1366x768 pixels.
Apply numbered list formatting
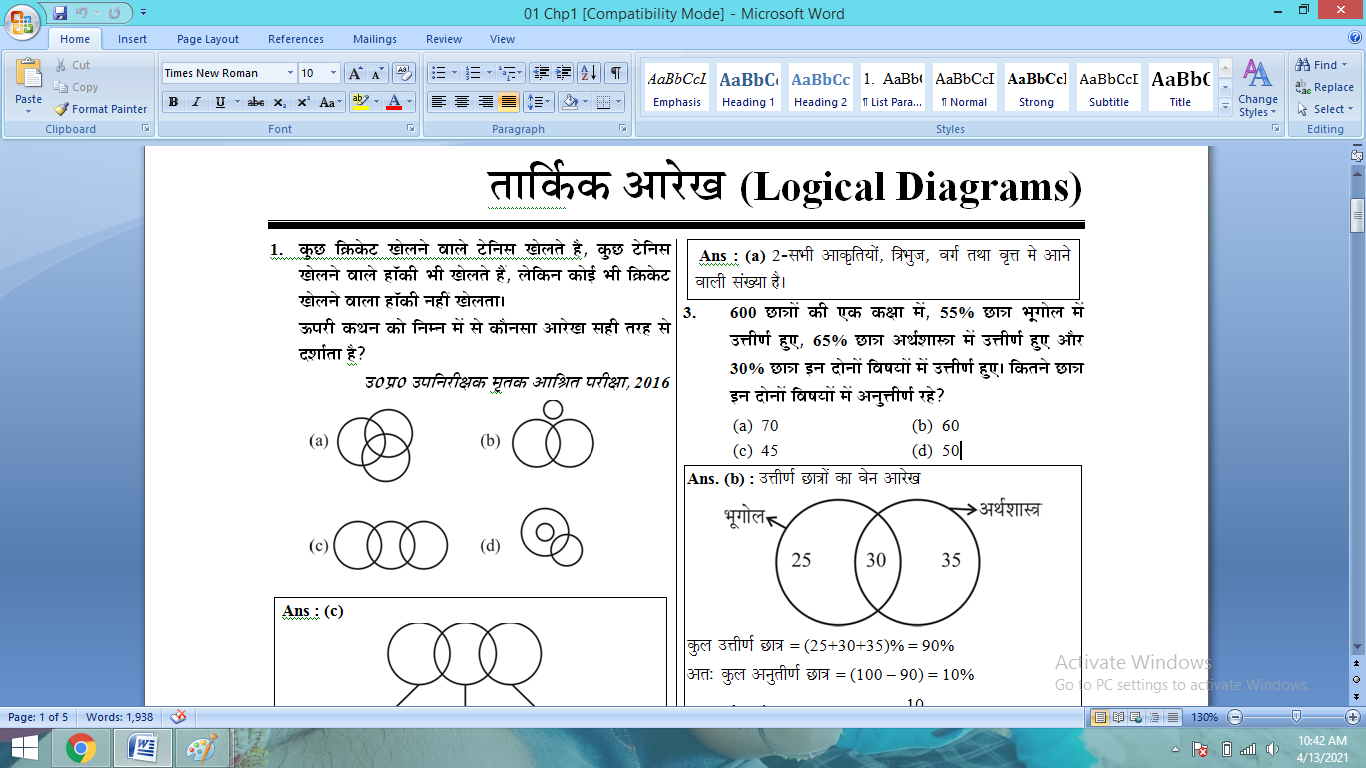(x=474, y=73)
